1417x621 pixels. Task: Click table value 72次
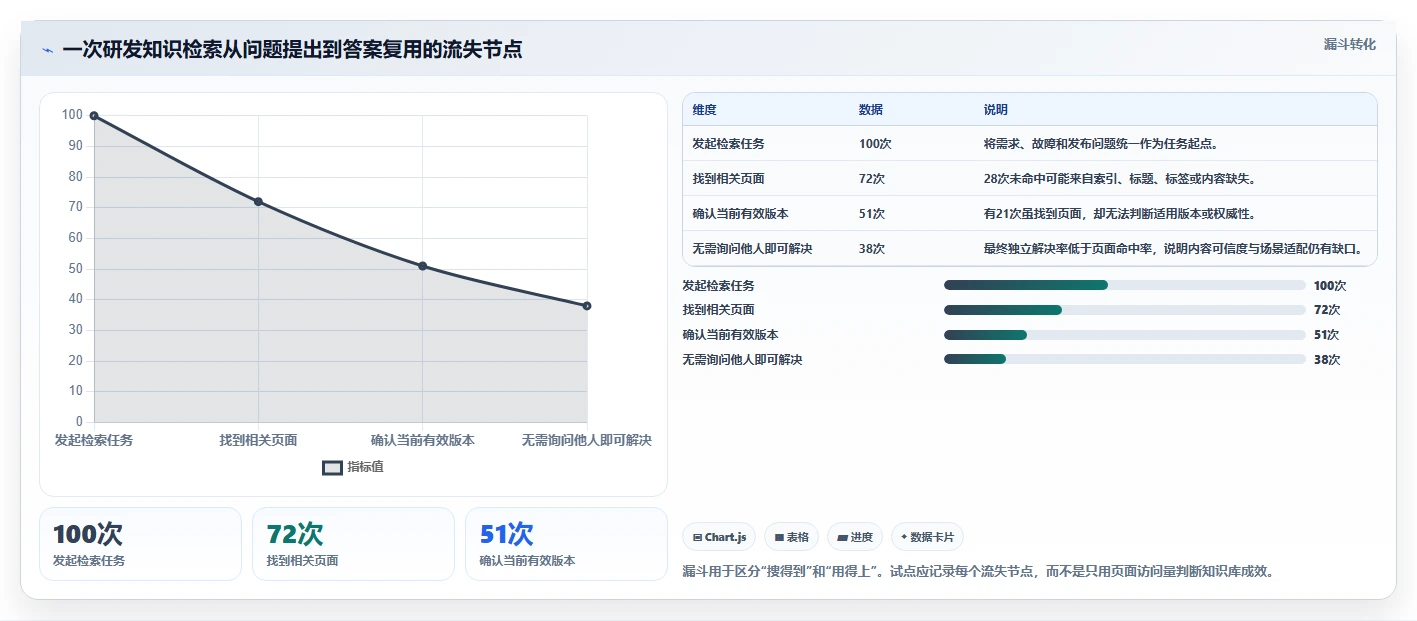point(872,179)
